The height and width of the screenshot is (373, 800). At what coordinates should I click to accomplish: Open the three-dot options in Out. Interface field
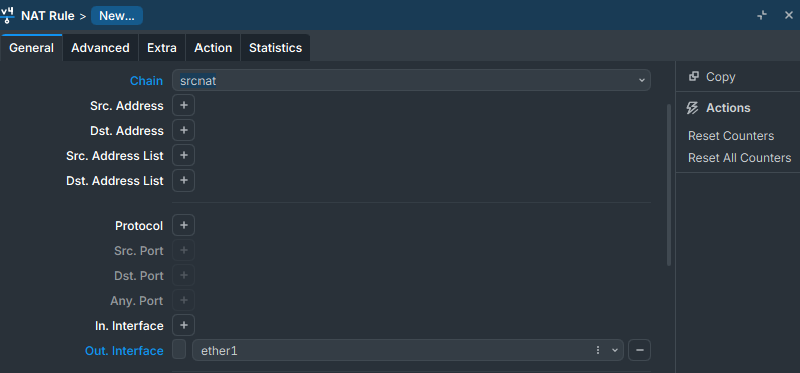pos(598,351)
